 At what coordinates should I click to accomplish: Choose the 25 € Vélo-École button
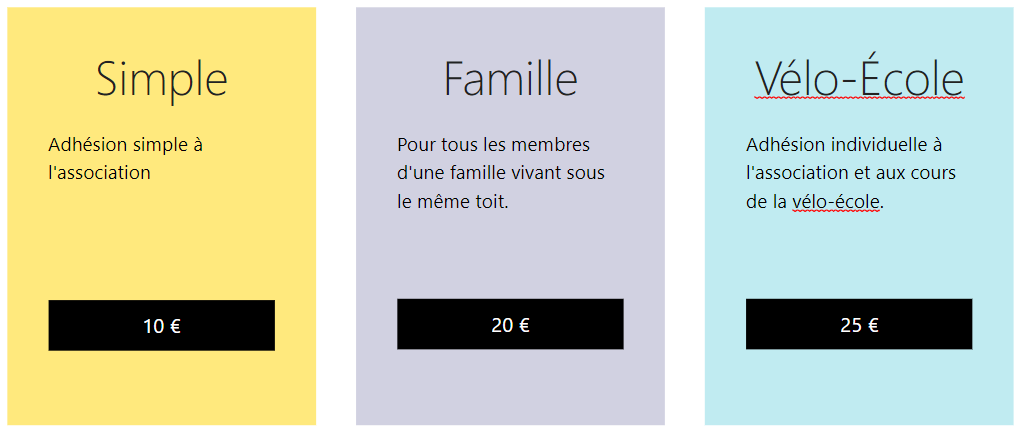click(859, 324)
